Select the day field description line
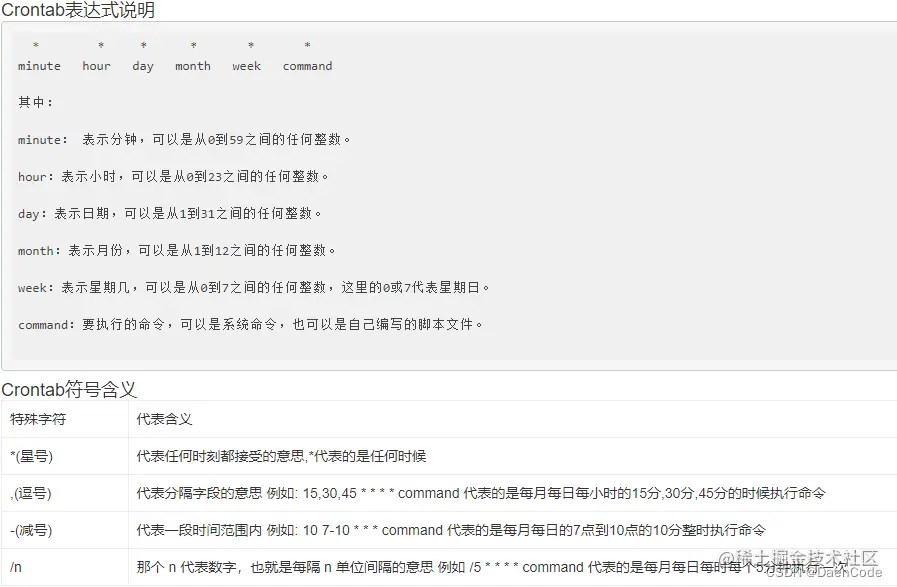The image size is (897, 587). [172, 213]
